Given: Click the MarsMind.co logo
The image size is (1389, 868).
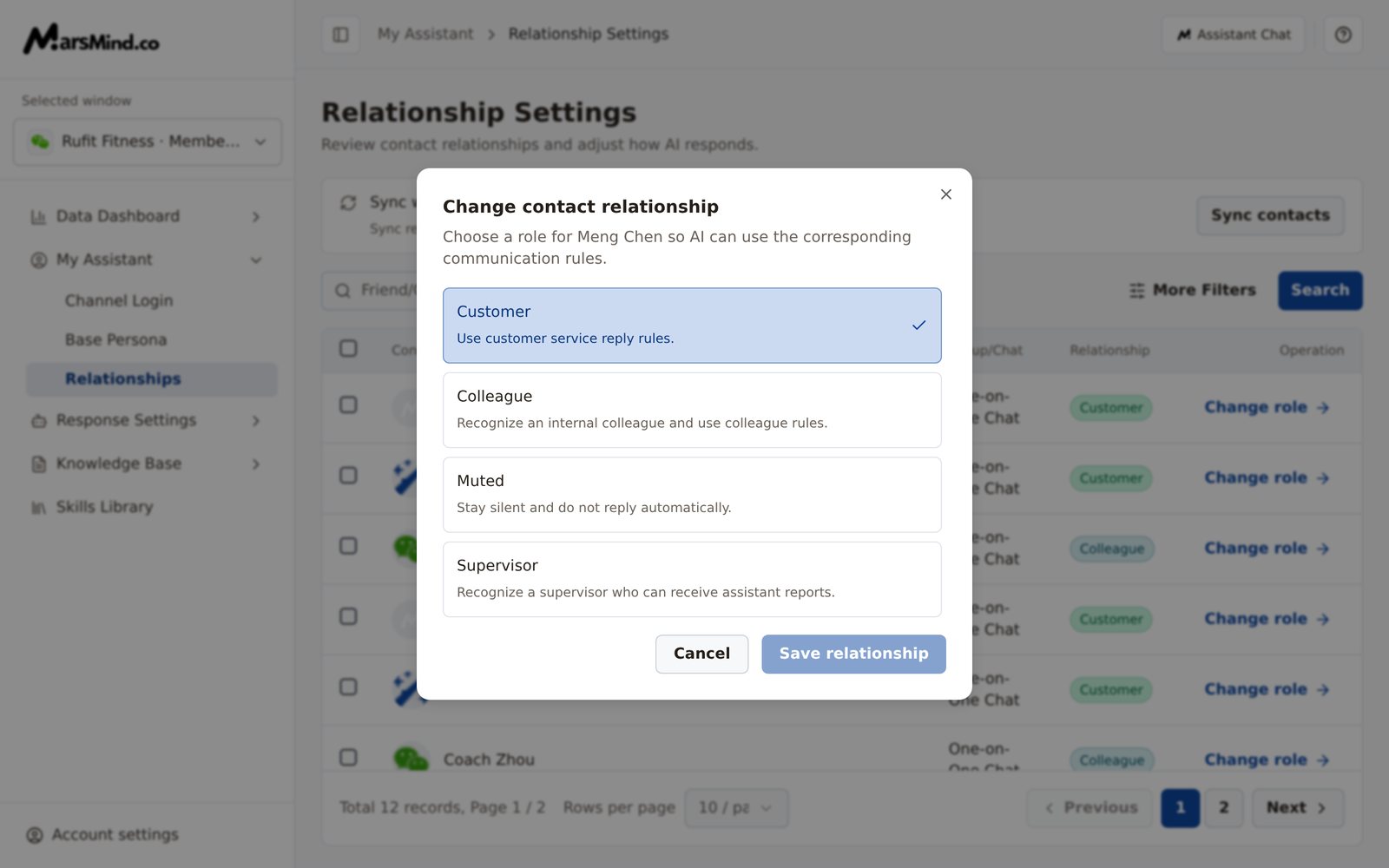Looking at the screenshot, I should point(91,39).
